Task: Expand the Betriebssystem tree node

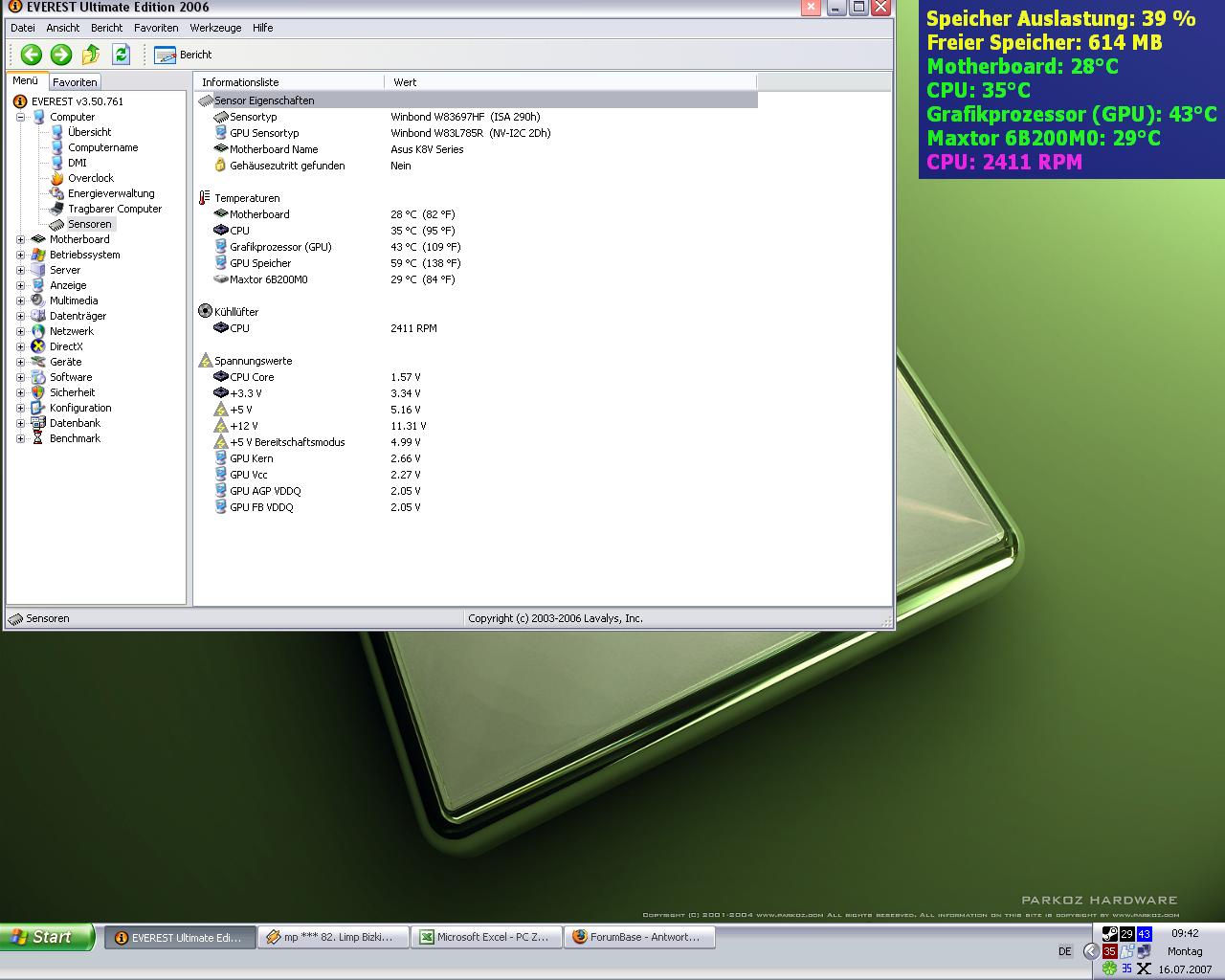Action: click(20, 255)
